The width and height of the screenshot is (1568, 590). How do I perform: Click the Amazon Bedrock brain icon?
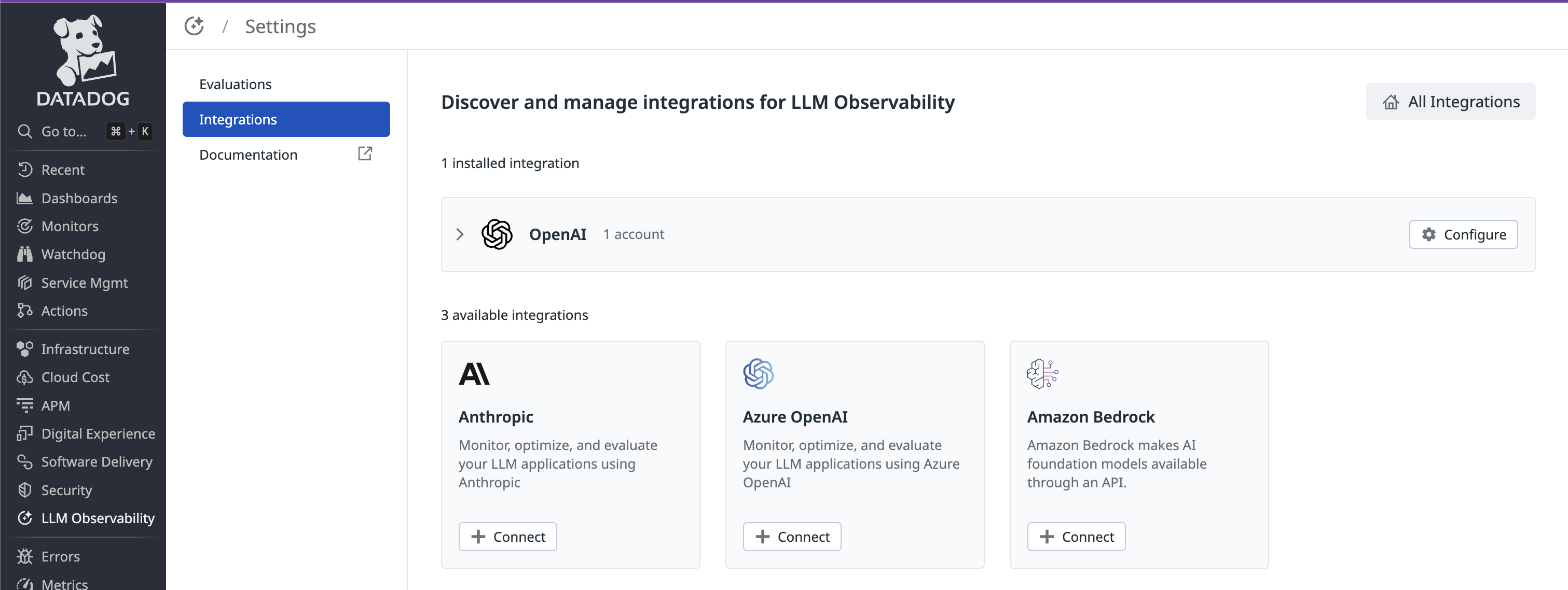click(1042, 373)
